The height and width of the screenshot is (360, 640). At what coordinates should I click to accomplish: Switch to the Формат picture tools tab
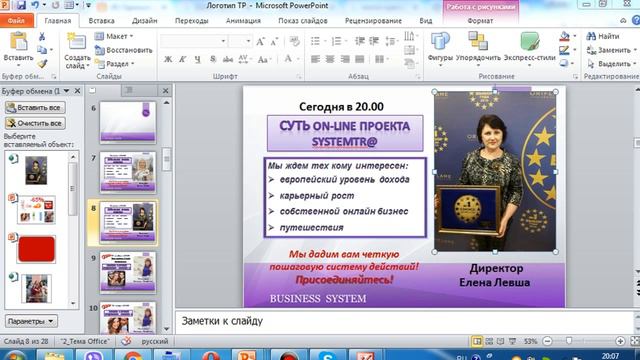(480, 20)
